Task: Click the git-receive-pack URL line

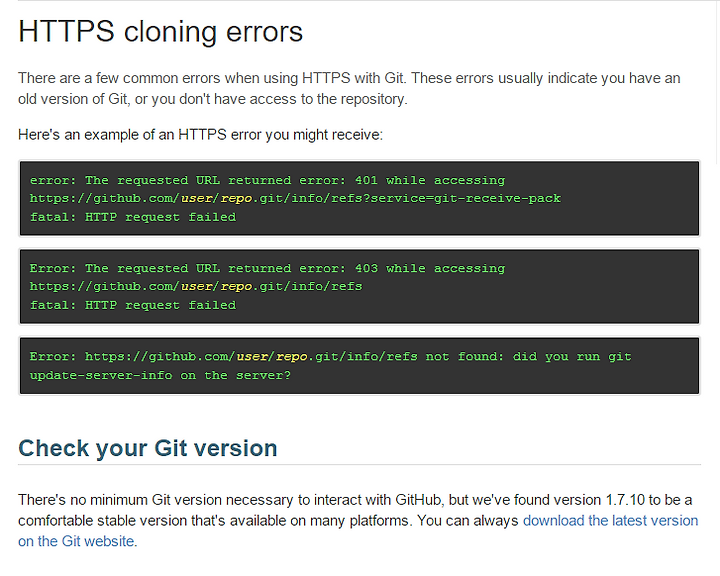Action: coord(295,198)
